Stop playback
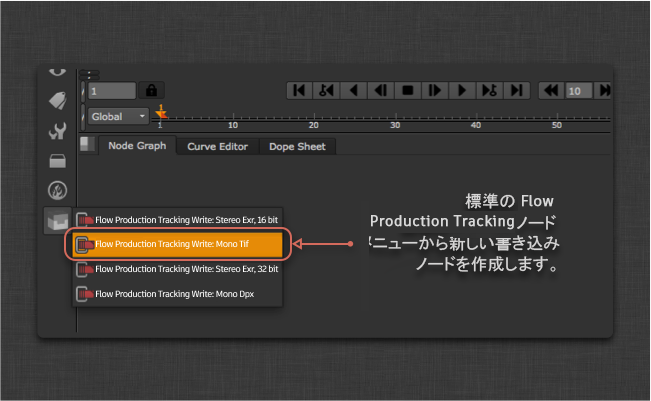 pos(408,90)
